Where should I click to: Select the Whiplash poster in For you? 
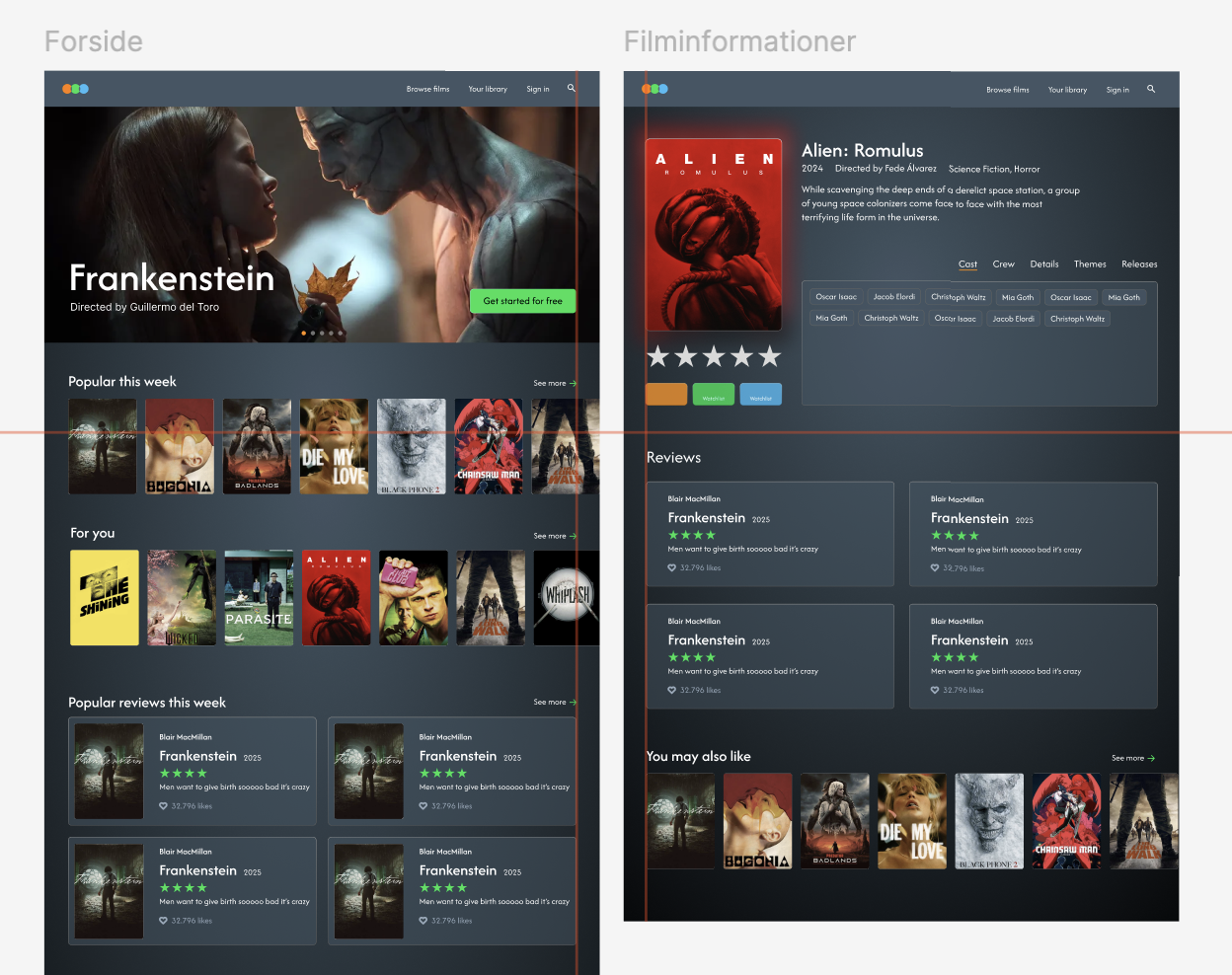567,598
